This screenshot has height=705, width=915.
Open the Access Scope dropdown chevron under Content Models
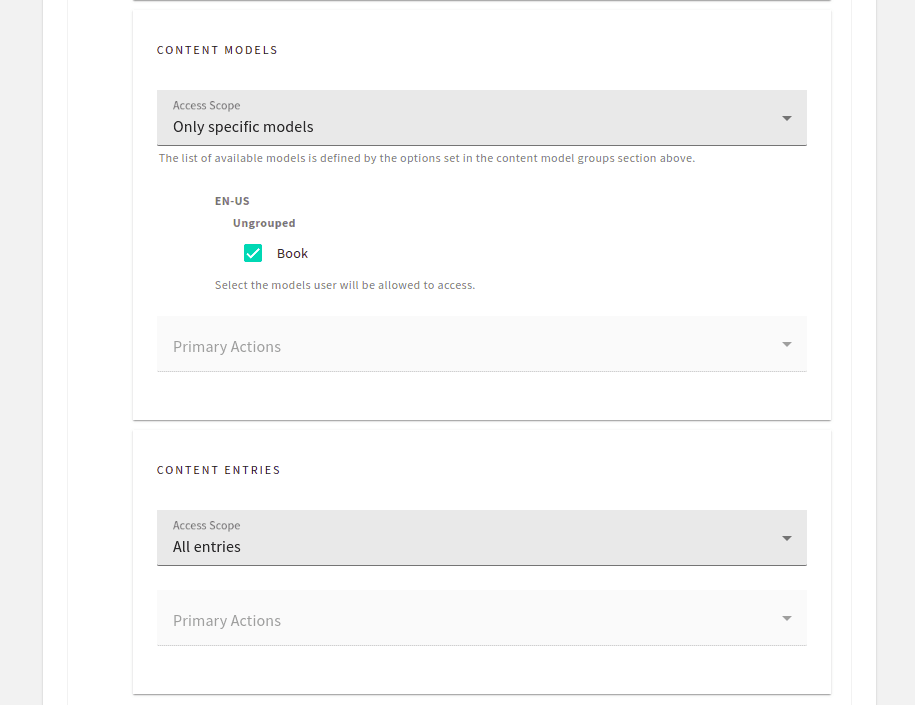(x=787, y=117)
